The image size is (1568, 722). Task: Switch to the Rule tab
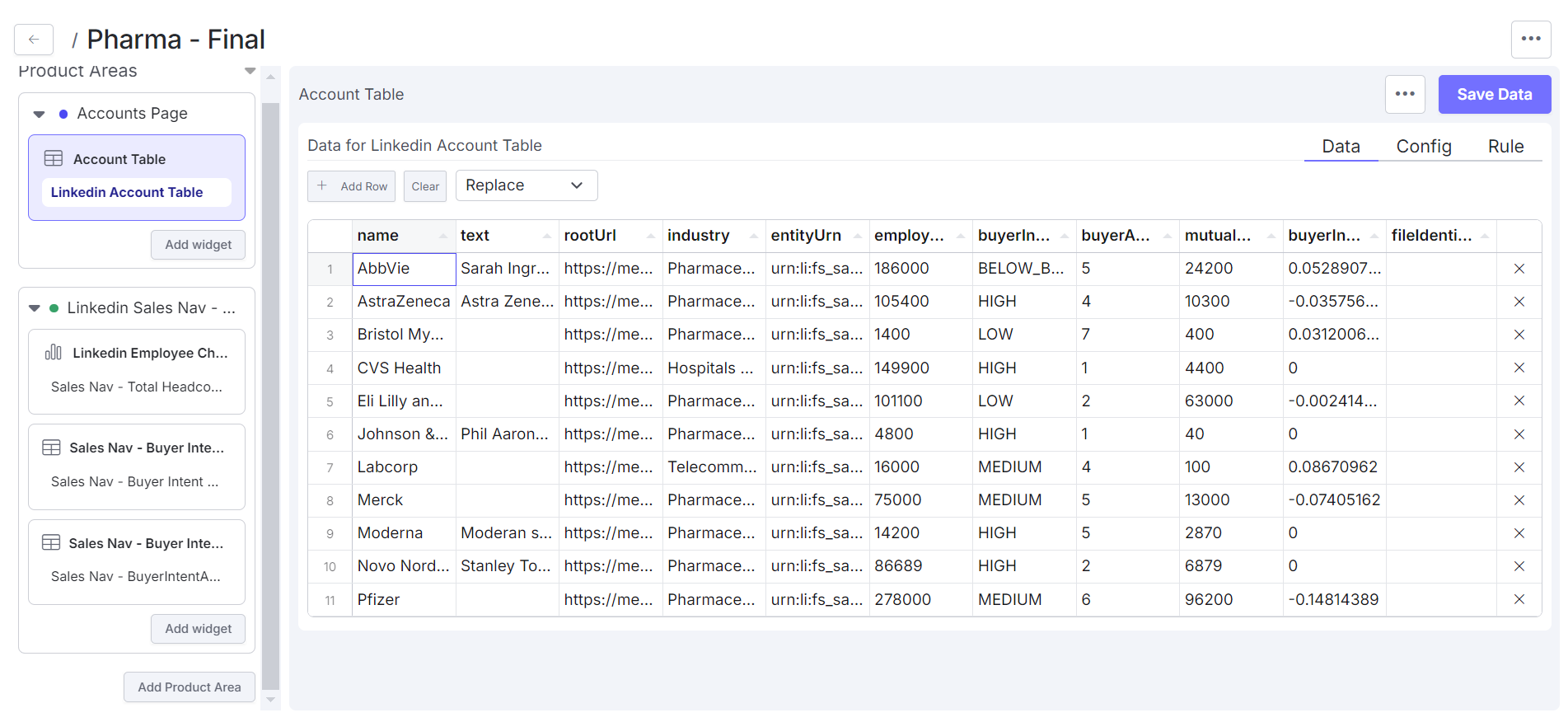(x=1505, y=147)
